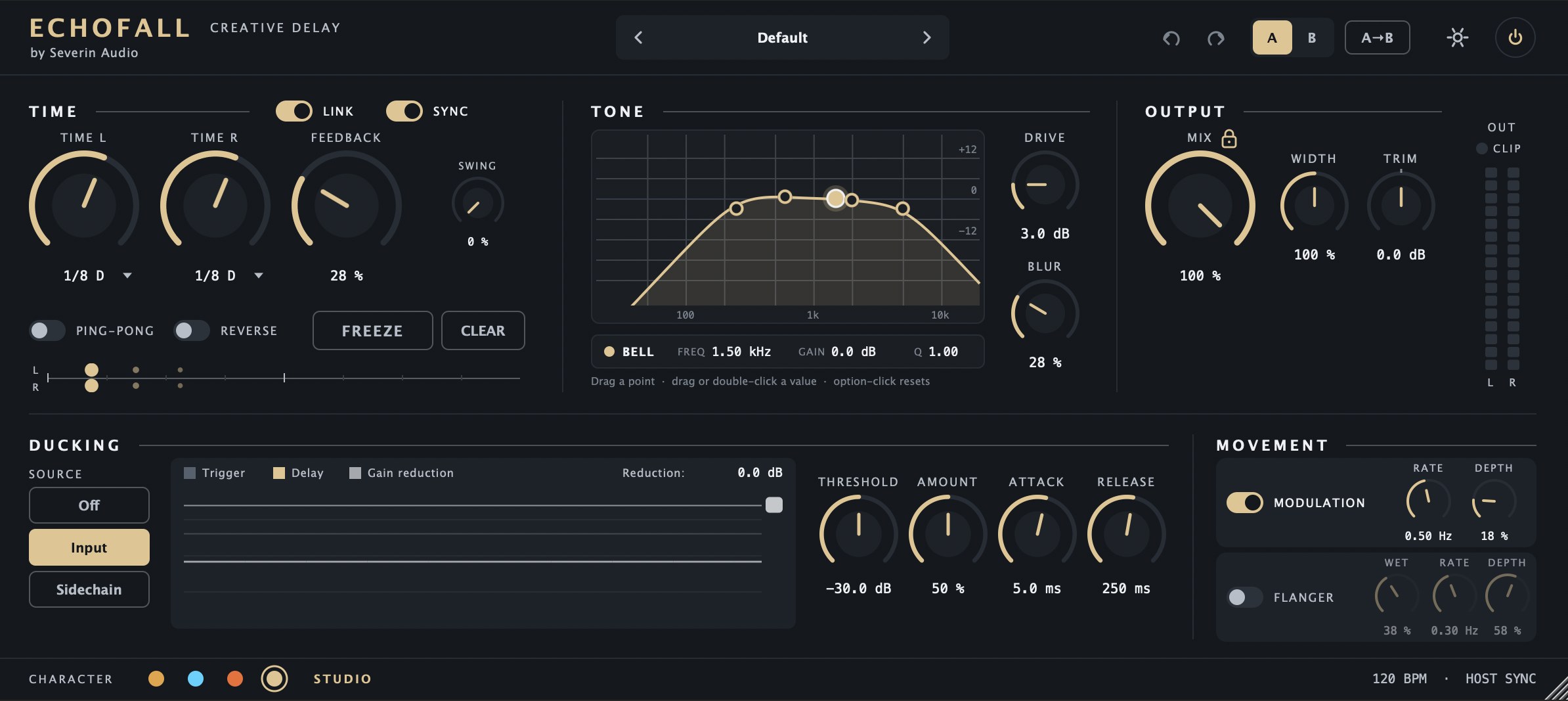This screenshot has height=701, width=1568.
Task: Click the resize grip in the corner
Action: coord(1556,689)
